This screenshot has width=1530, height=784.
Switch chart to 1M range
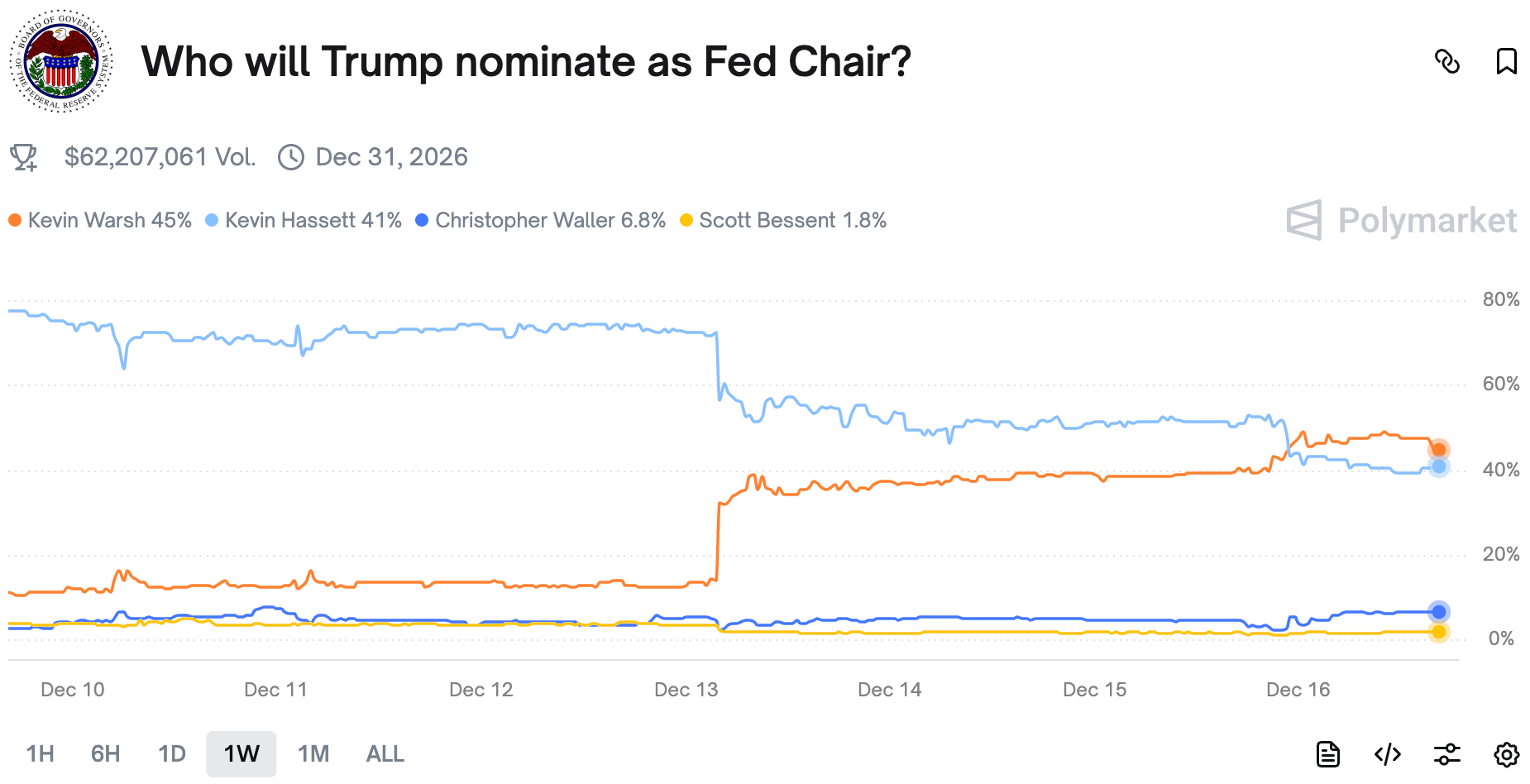point(313,754)
